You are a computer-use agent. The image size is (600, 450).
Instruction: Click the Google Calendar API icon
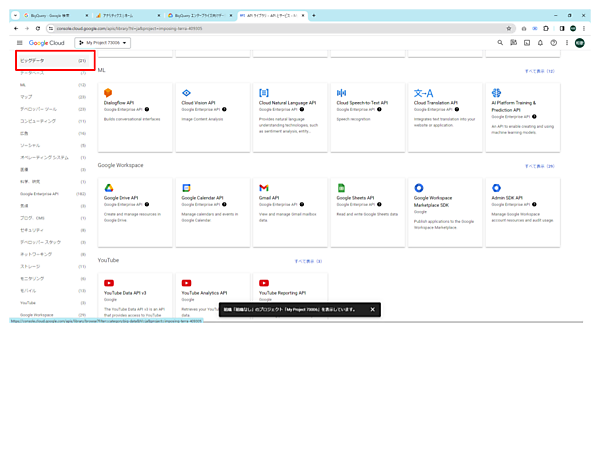click(186, 188)
